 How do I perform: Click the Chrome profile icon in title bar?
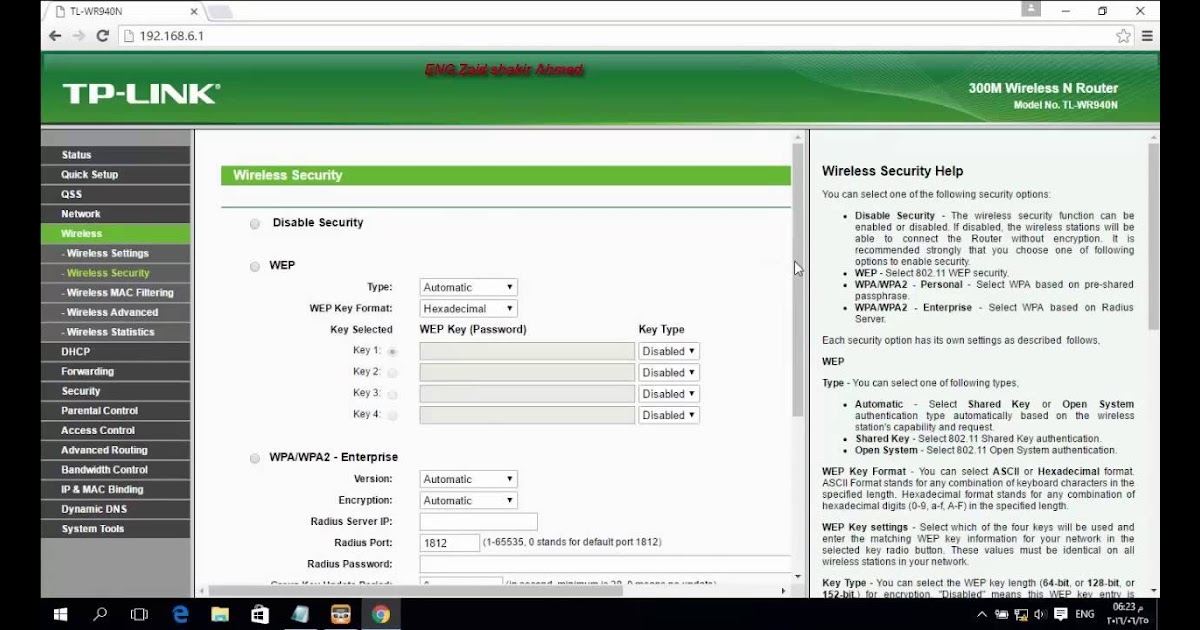coord(1031,9)
